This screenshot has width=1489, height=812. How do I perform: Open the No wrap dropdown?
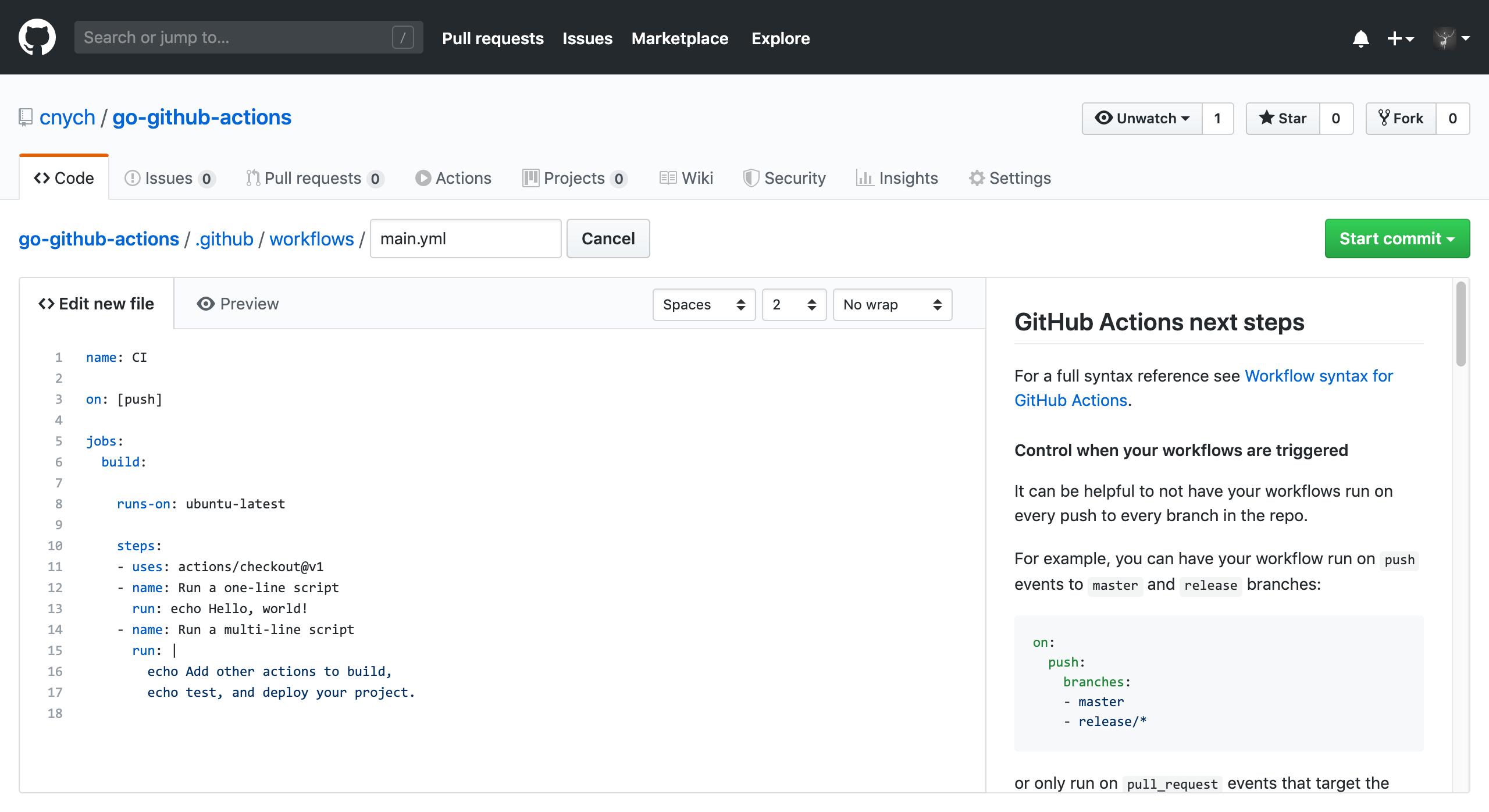point(892,304)
